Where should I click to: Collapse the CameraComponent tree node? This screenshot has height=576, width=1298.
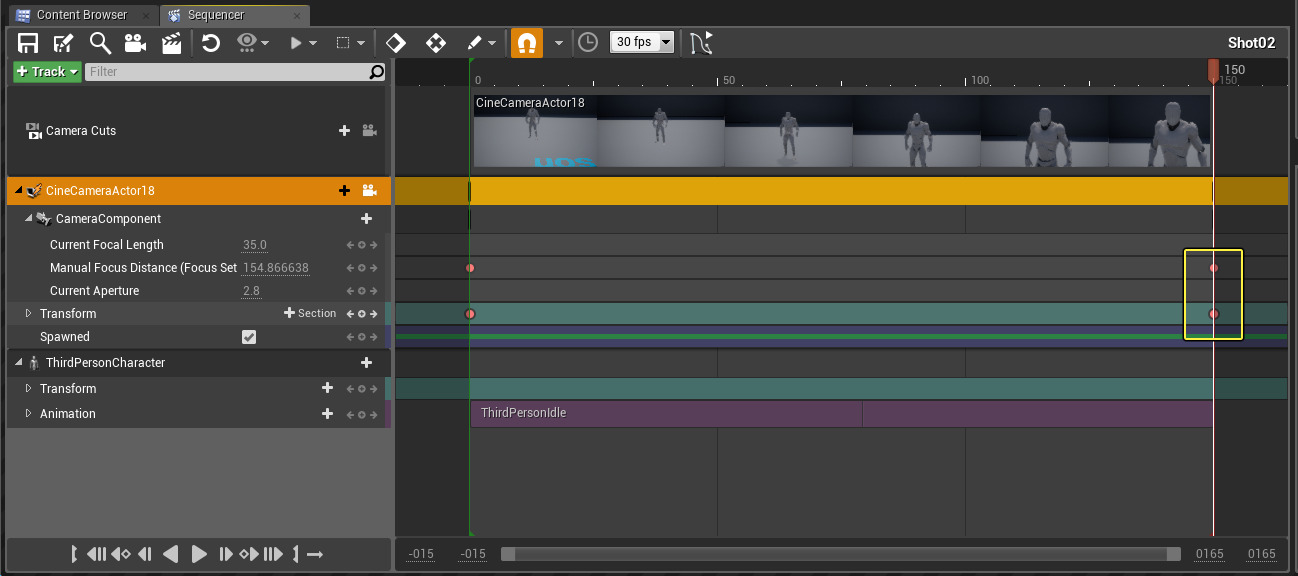point(29,219)
